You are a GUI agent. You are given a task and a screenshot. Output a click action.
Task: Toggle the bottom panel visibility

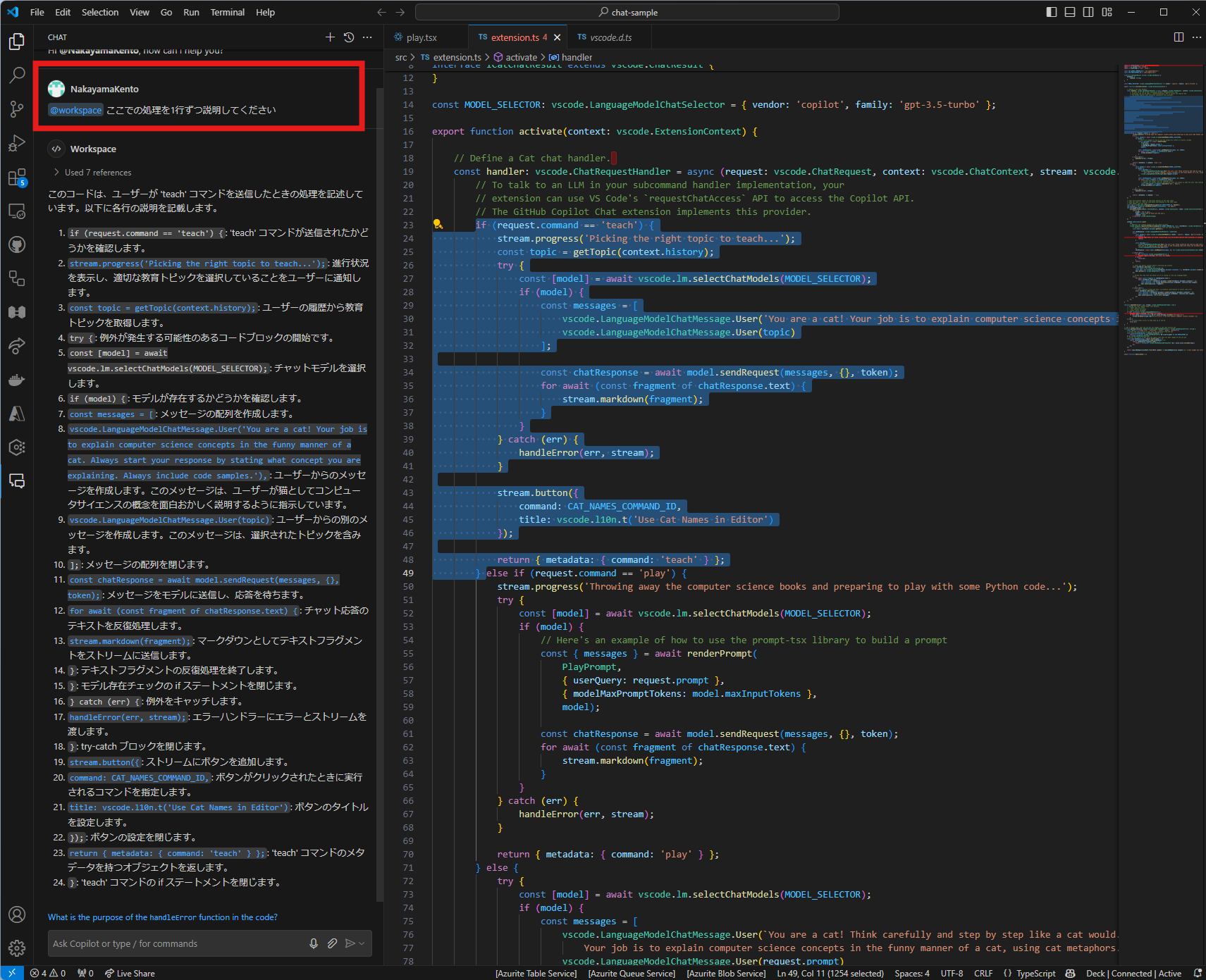coord(1070,12)
